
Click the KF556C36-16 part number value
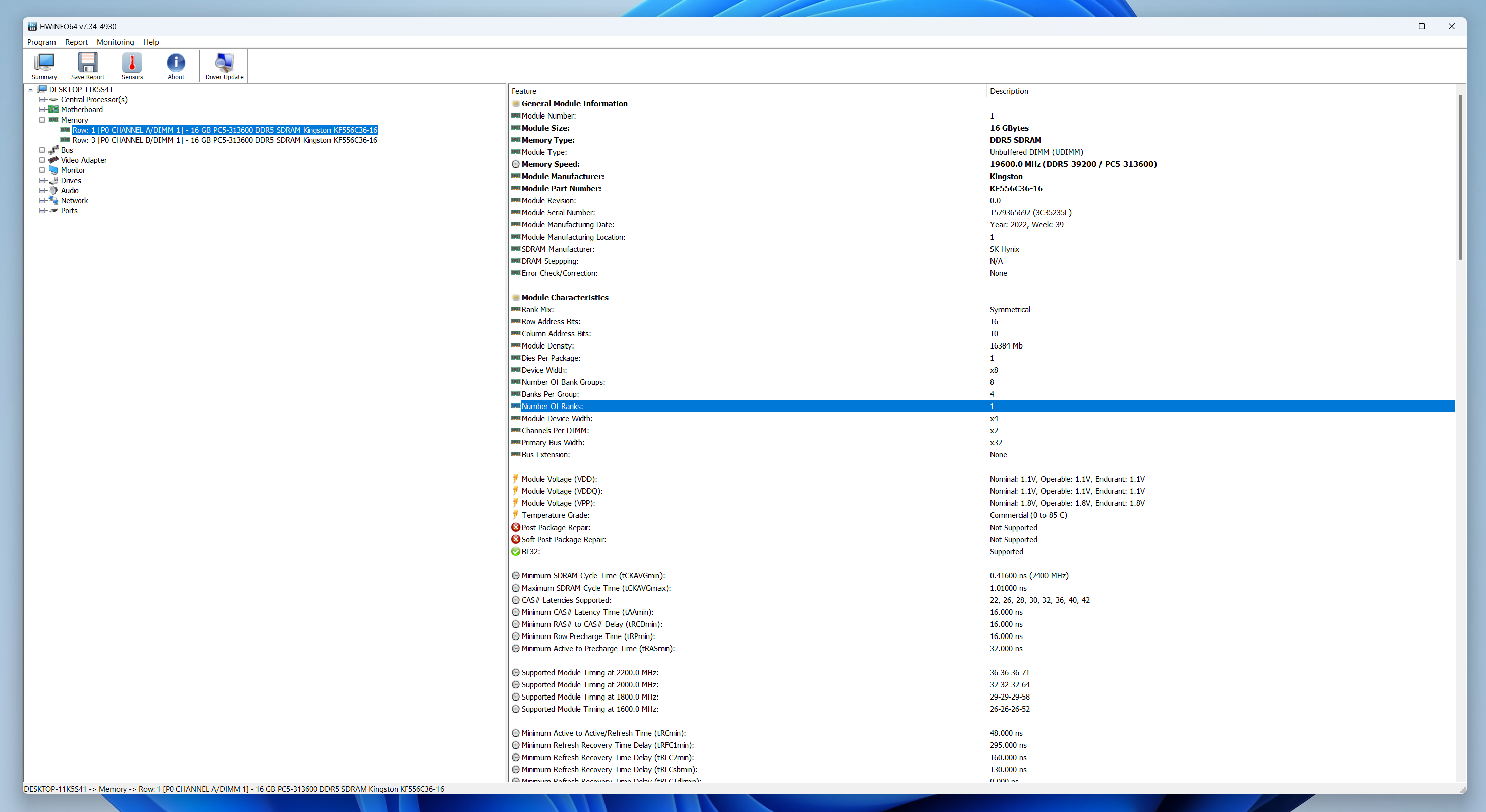(1016, 189)
